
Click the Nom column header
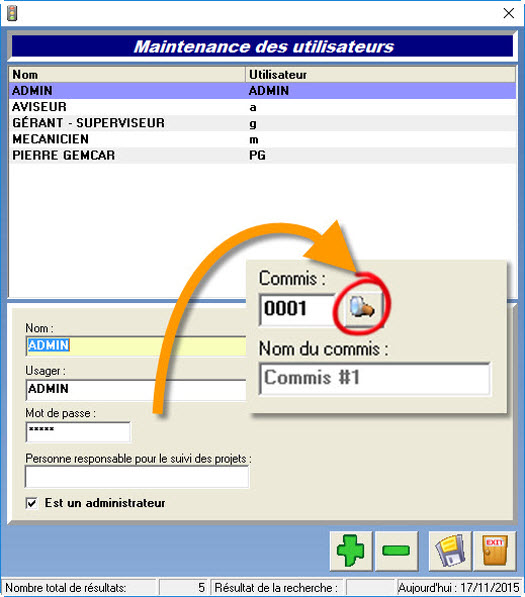click(127, 75)
